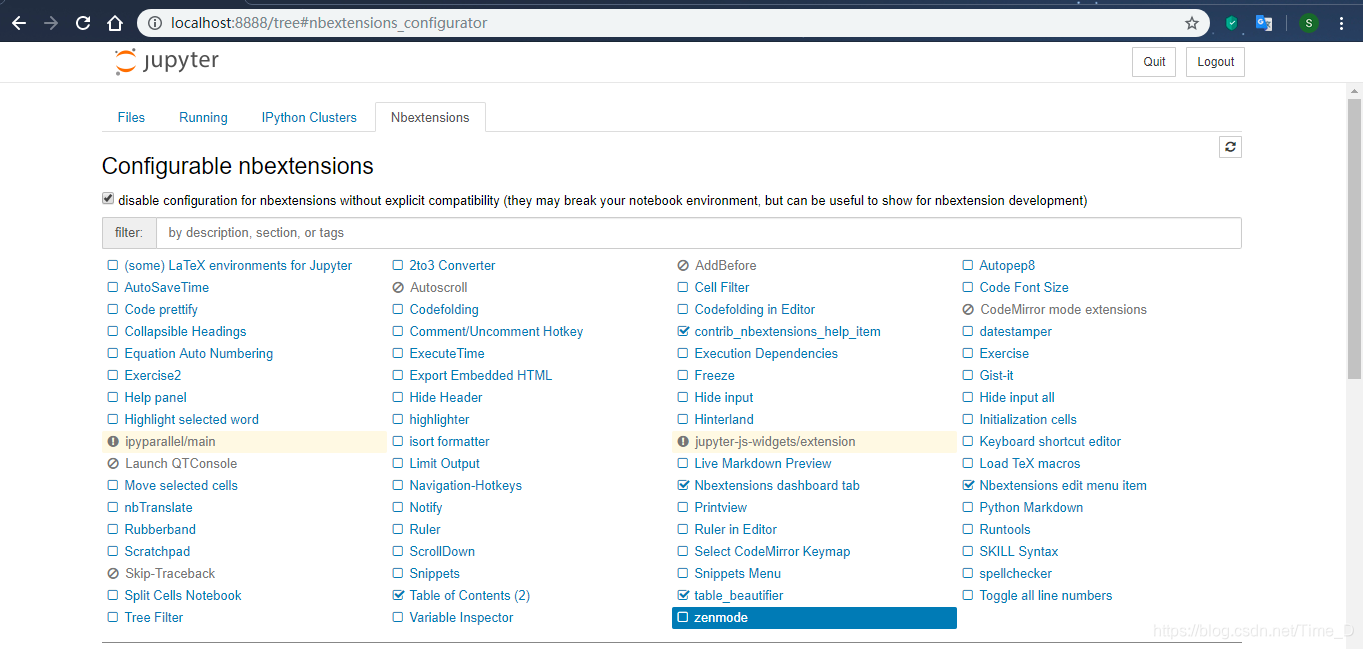Uncheck Nbextensions edit menu item
Viewport: 1363px width, 649px height.
(x=968, y=485)
